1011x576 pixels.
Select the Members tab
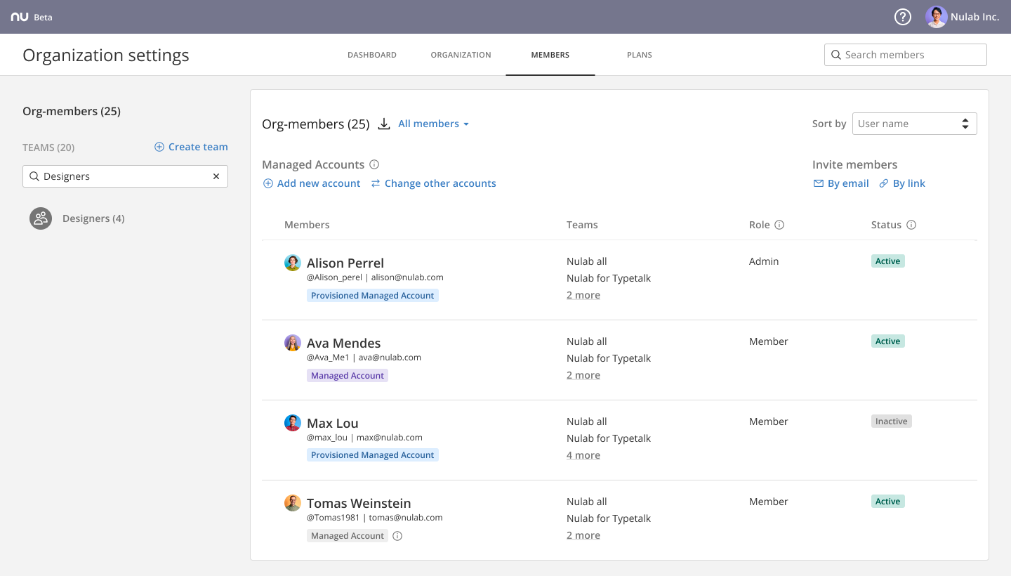tap(550, 55)
